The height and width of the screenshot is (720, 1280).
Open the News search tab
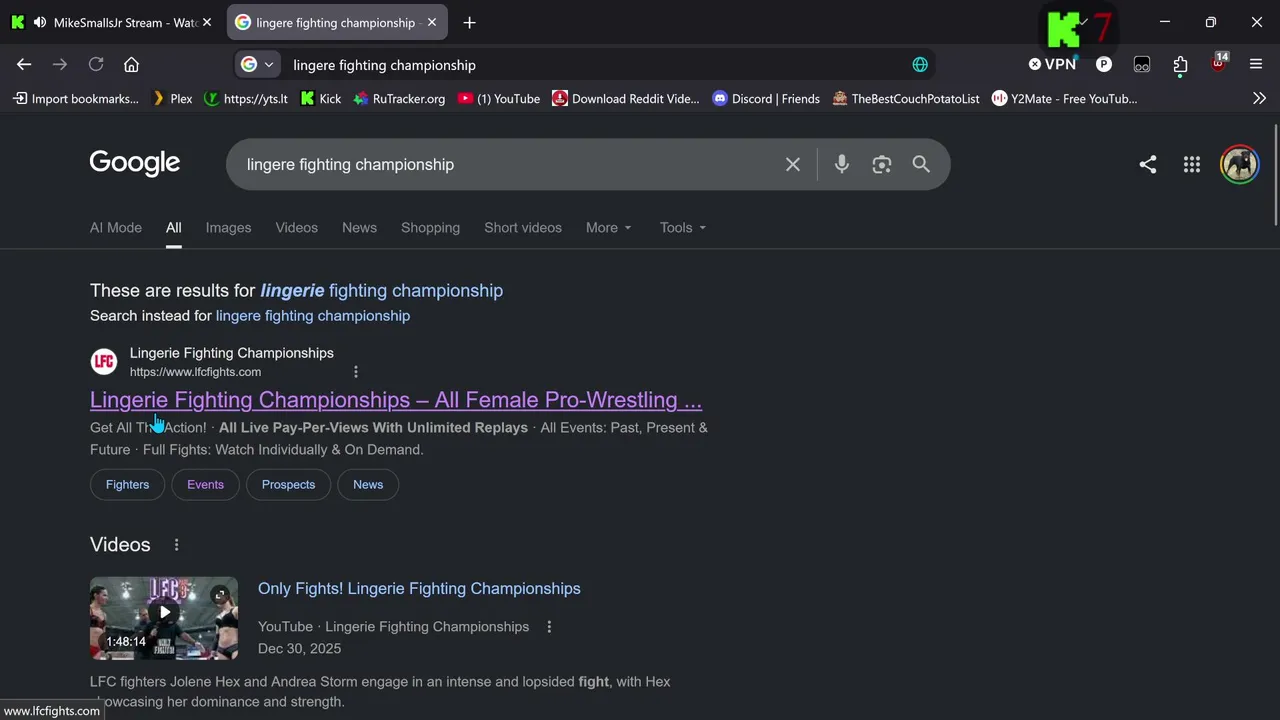359,227
